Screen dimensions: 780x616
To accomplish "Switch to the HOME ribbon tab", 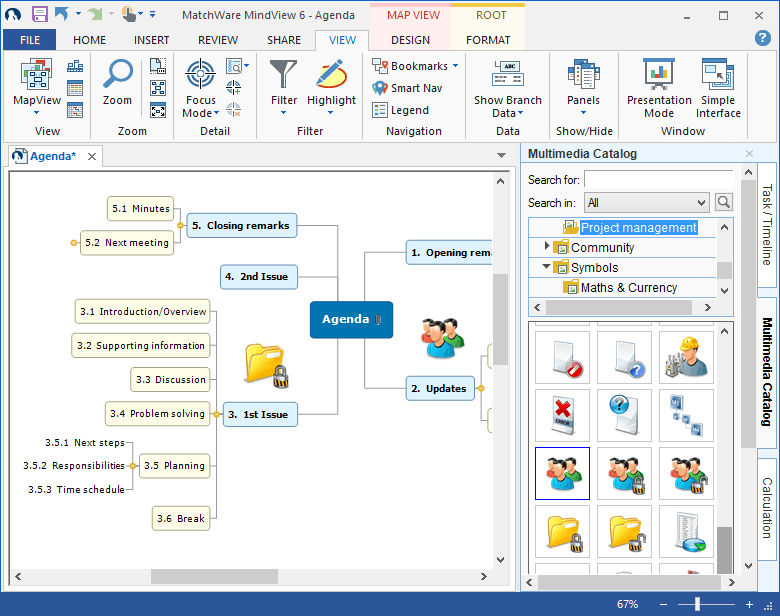I will [x=90, y=40].
